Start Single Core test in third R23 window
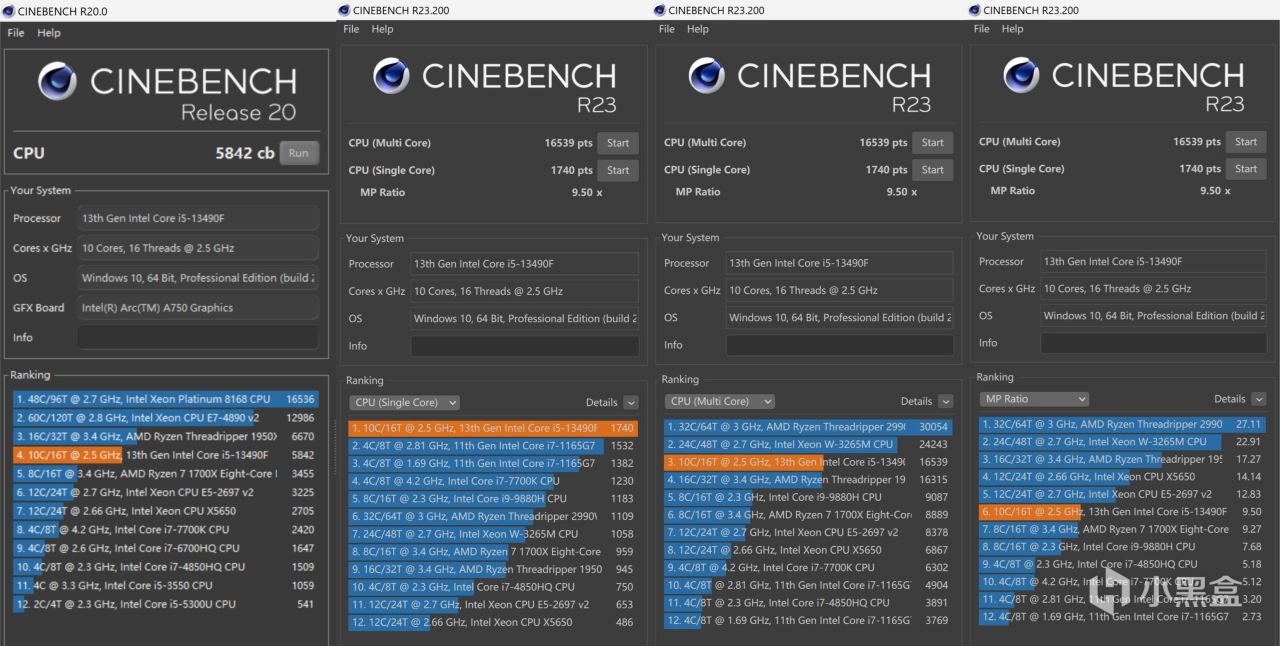This screenshot has width=1280, height=646. point(1246,168)
